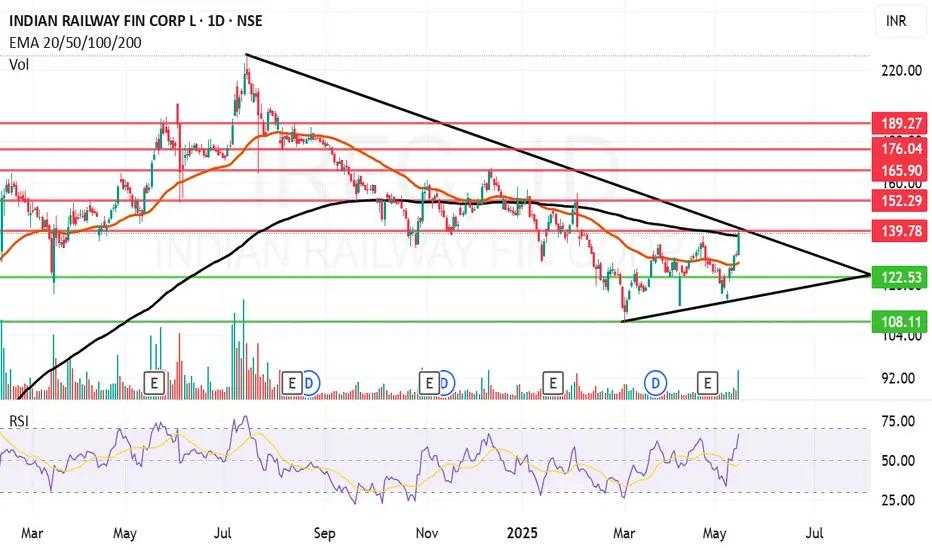Click the D dividend marker next to August earnings
The image size is (932, 550).
point(311,384)
